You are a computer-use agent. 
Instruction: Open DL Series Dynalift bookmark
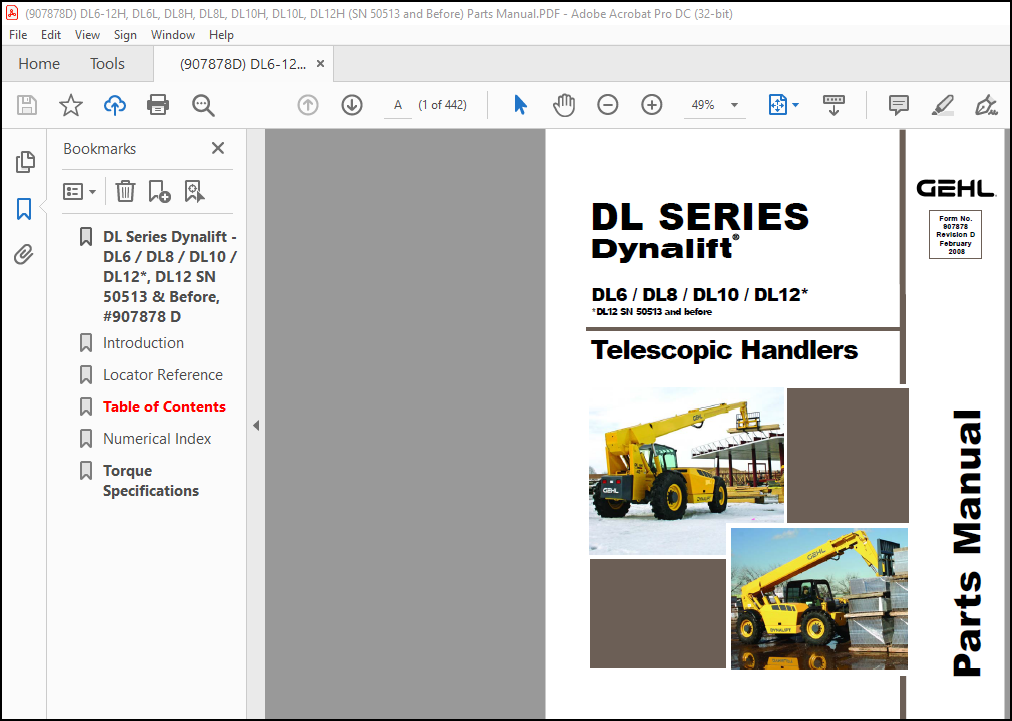tap(170, 276)
